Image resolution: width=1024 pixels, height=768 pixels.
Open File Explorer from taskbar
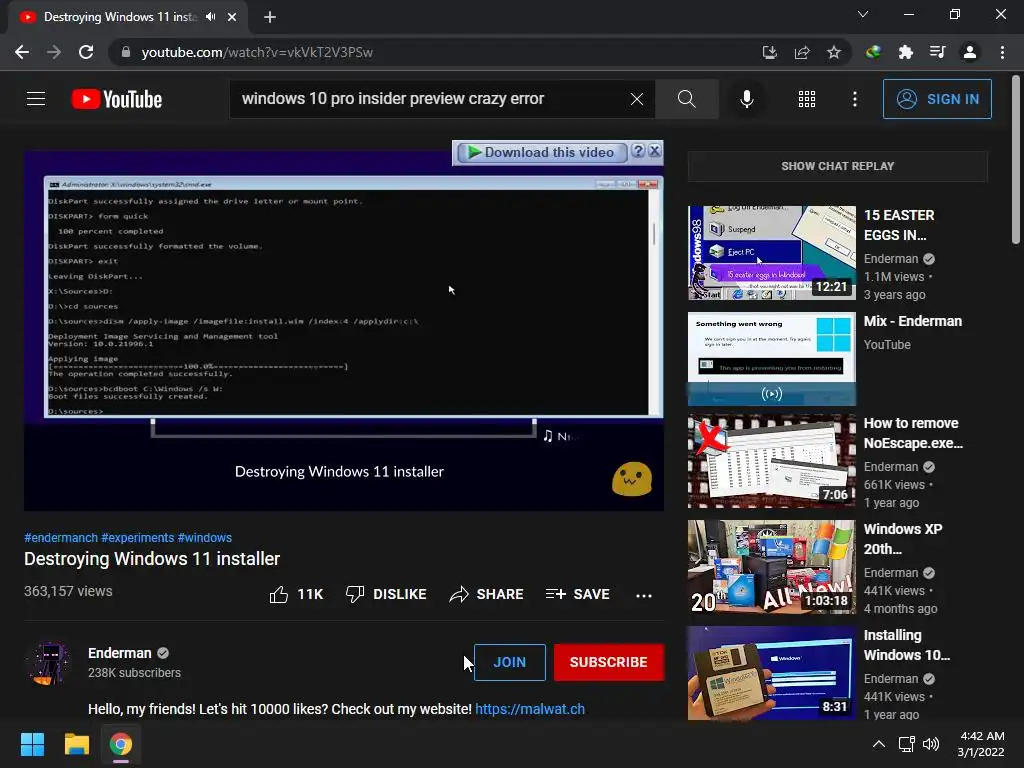pyautogui.click(x=76, y=744)
